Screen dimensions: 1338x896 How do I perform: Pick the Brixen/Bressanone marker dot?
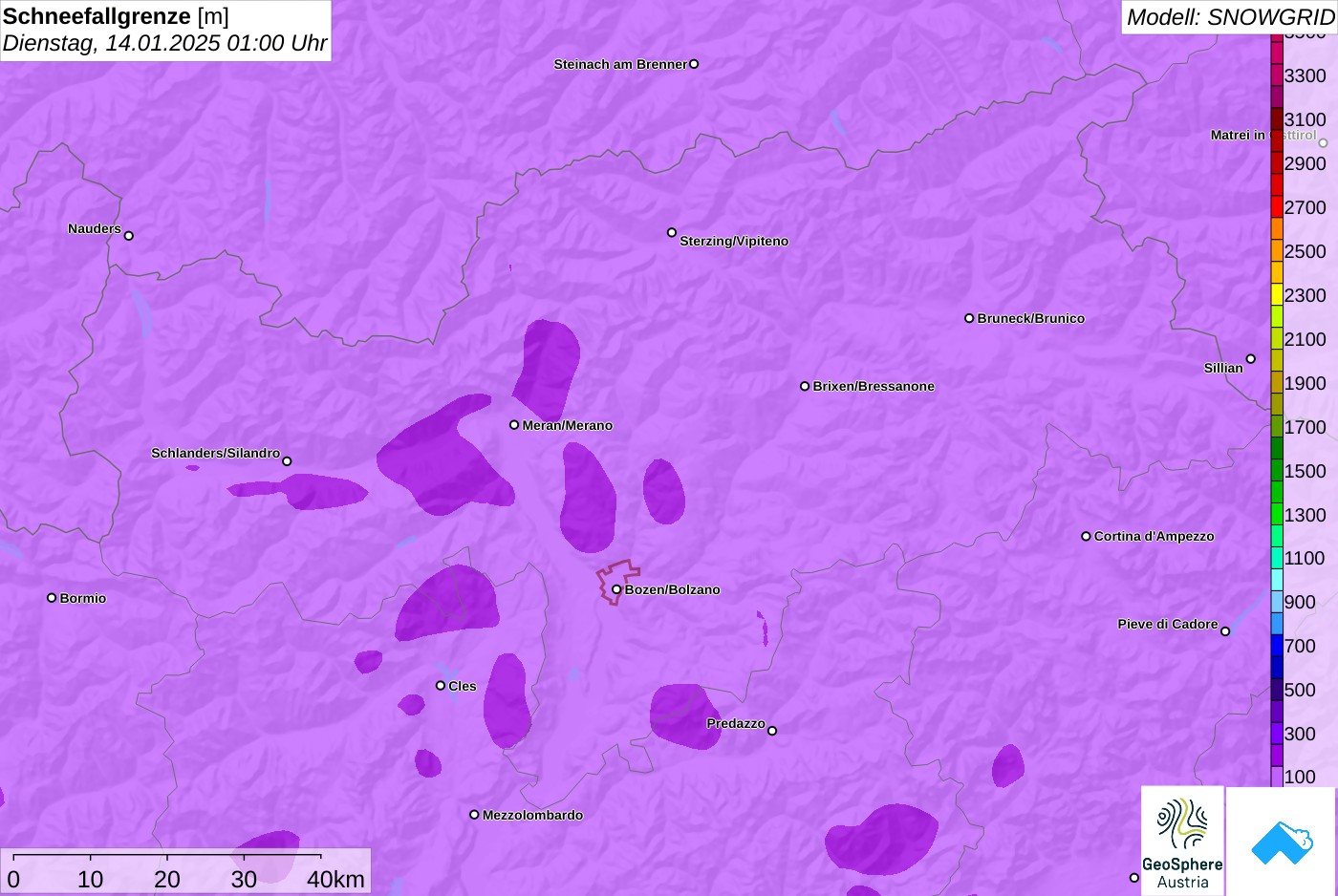[805, 386]
